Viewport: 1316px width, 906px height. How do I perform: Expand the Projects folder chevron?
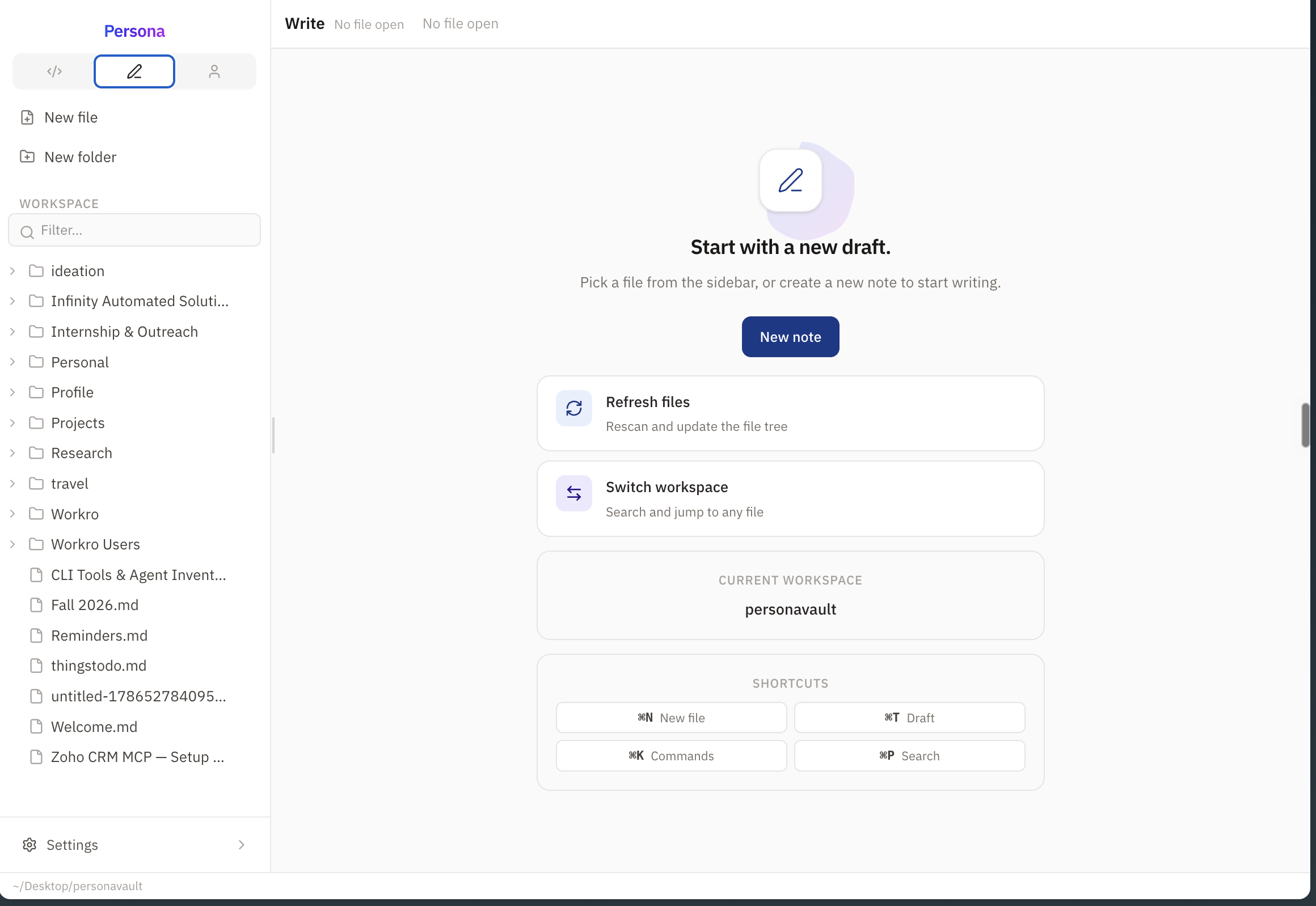(x=12, y=423)
